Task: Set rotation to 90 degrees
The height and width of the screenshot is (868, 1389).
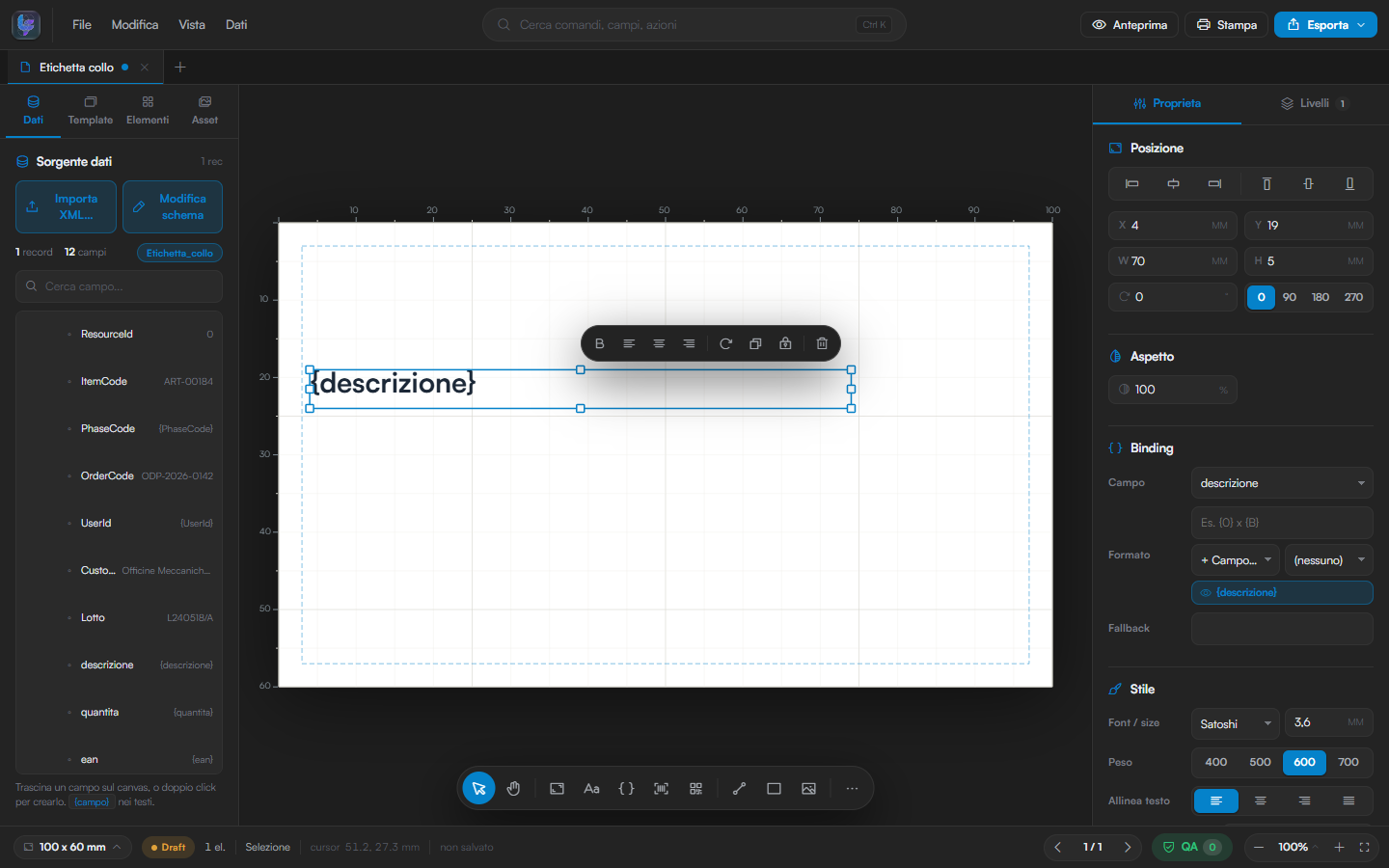Action: (x=1290, y=297)
